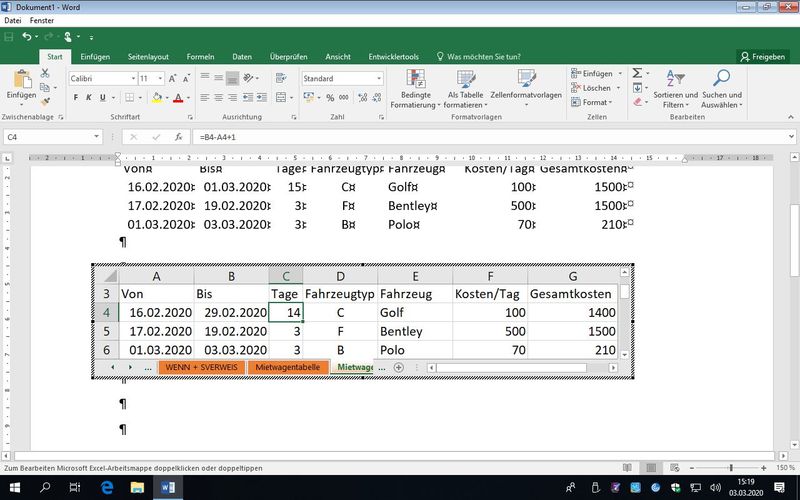Image resolution: width=800 pixels, height=500 pixels.
Task: Click the AutoSum sigma icon
Action: [x=636, y=74]
